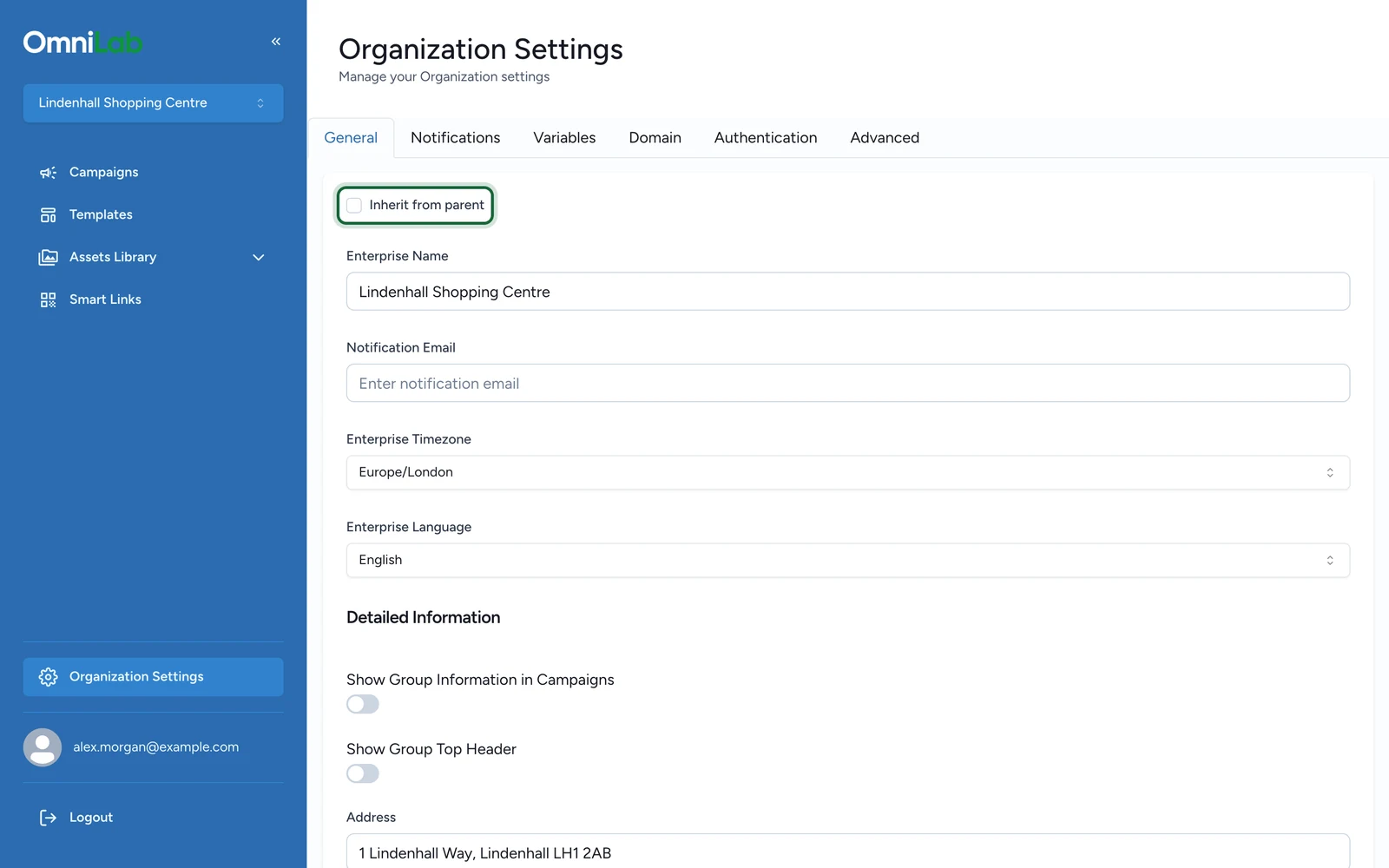
Task: Click the Address input field
Action: point(847,852)
